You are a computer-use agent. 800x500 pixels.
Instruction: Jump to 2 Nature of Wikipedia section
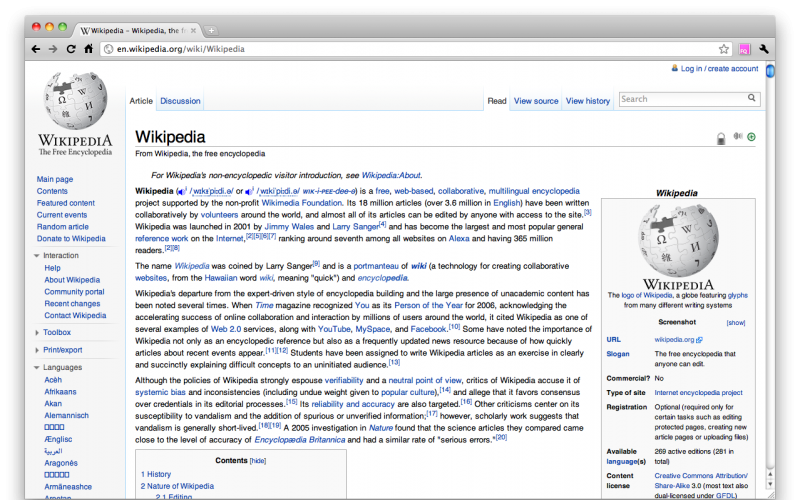(177, 486)
